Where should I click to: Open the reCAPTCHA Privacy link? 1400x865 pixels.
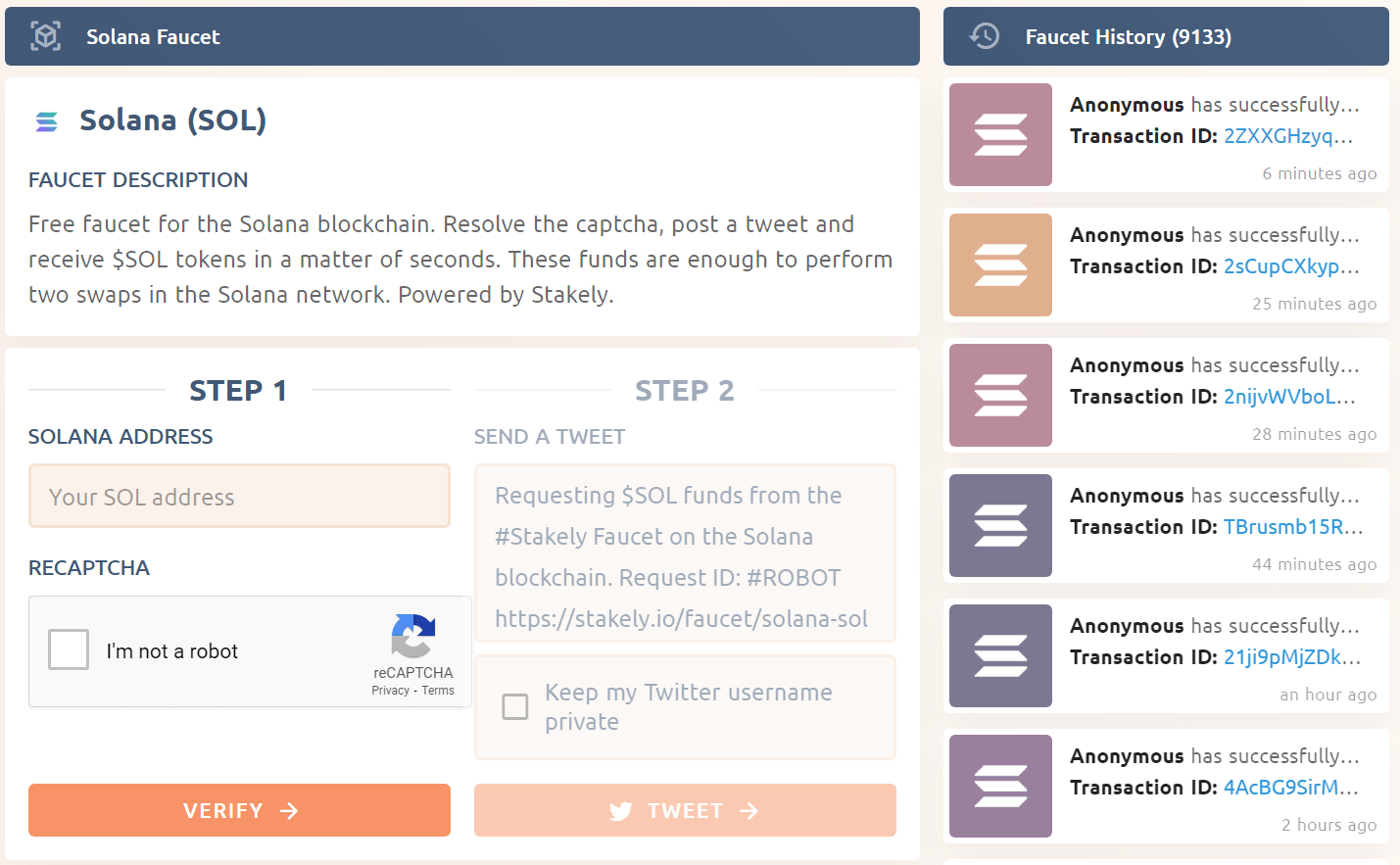click(x=390, y=691)
